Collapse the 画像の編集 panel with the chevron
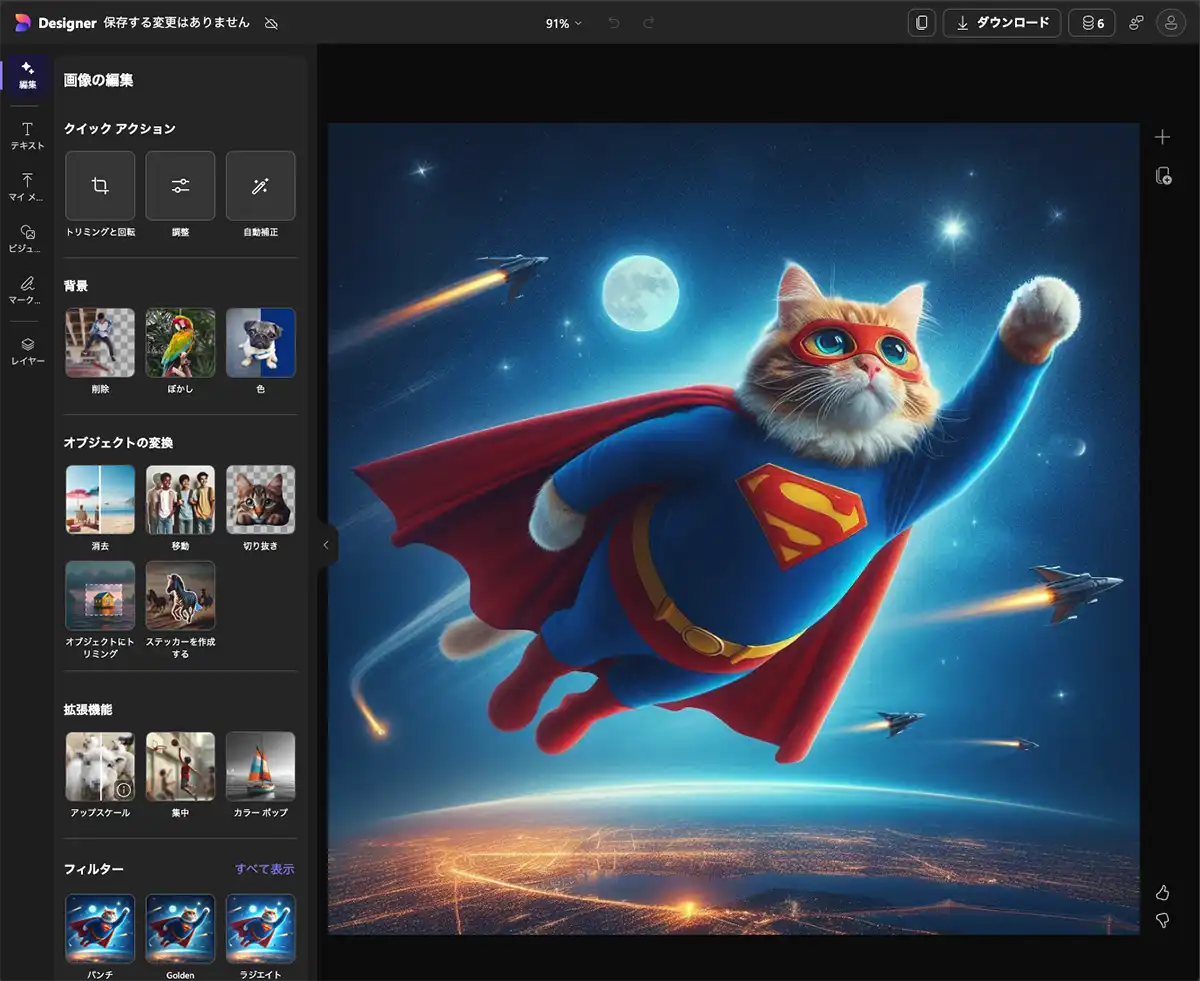This screenshot has height=981, width=1200. tap(326, 545)
